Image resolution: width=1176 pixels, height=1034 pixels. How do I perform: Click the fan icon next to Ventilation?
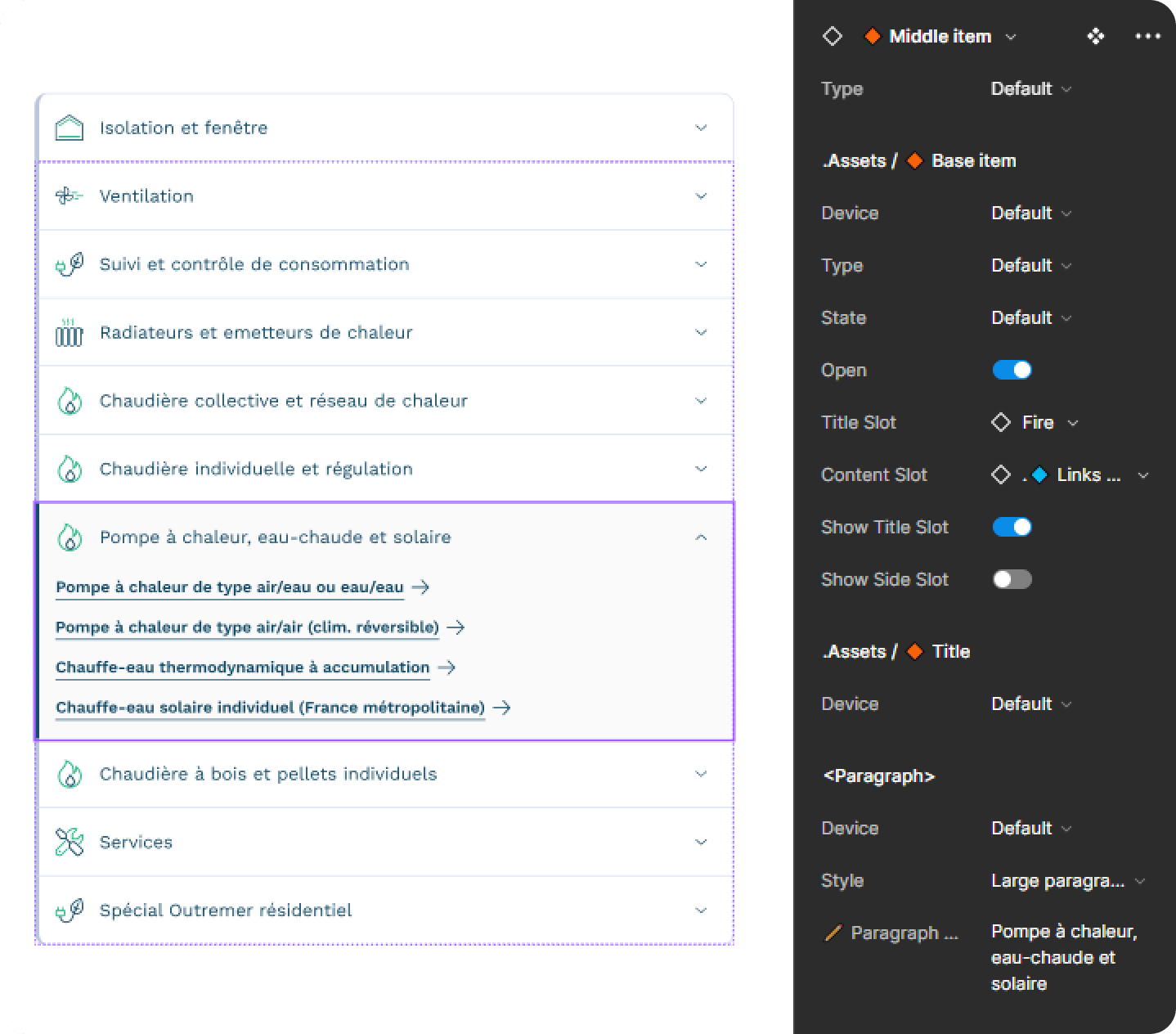(x=70, y=196)
